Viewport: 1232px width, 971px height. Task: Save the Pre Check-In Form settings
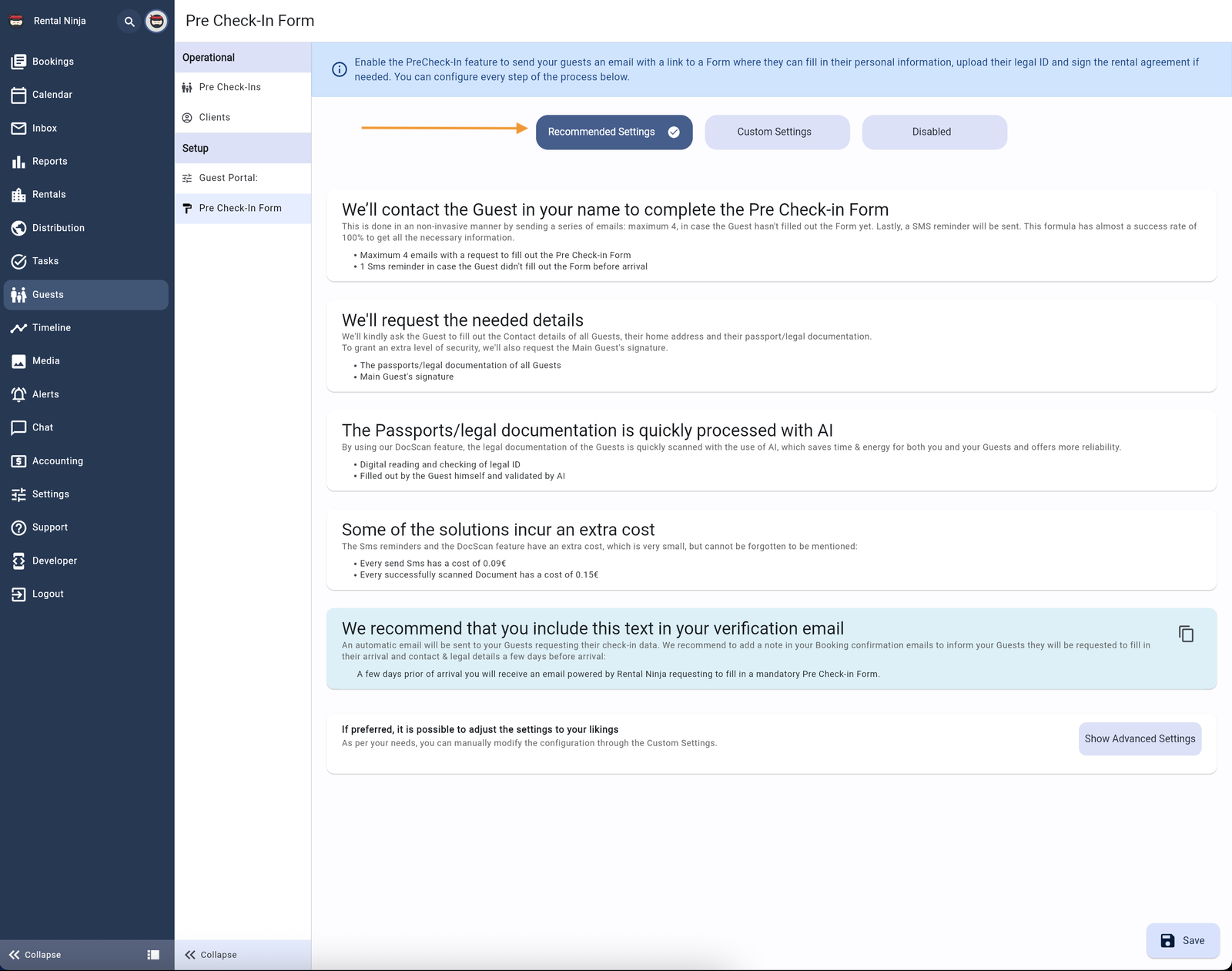pos(1183,940)
